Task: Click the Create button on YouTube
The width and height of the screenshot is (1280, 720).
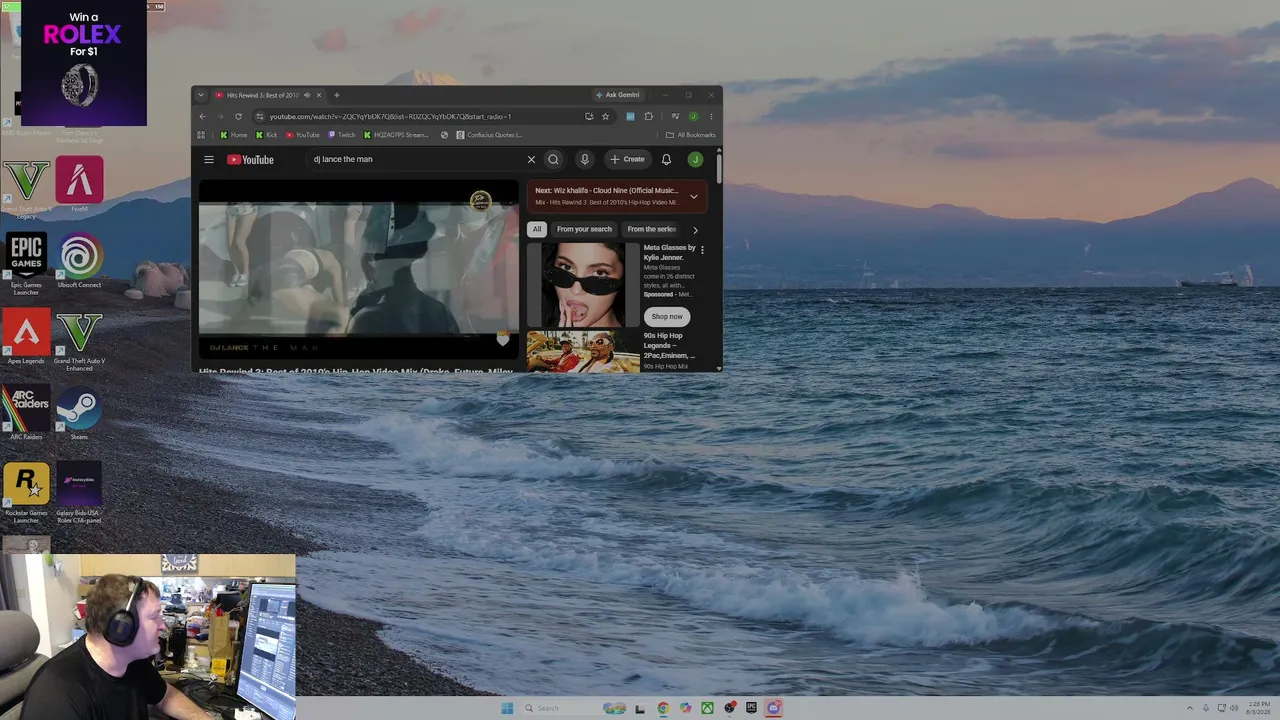Action: (628, 159)
